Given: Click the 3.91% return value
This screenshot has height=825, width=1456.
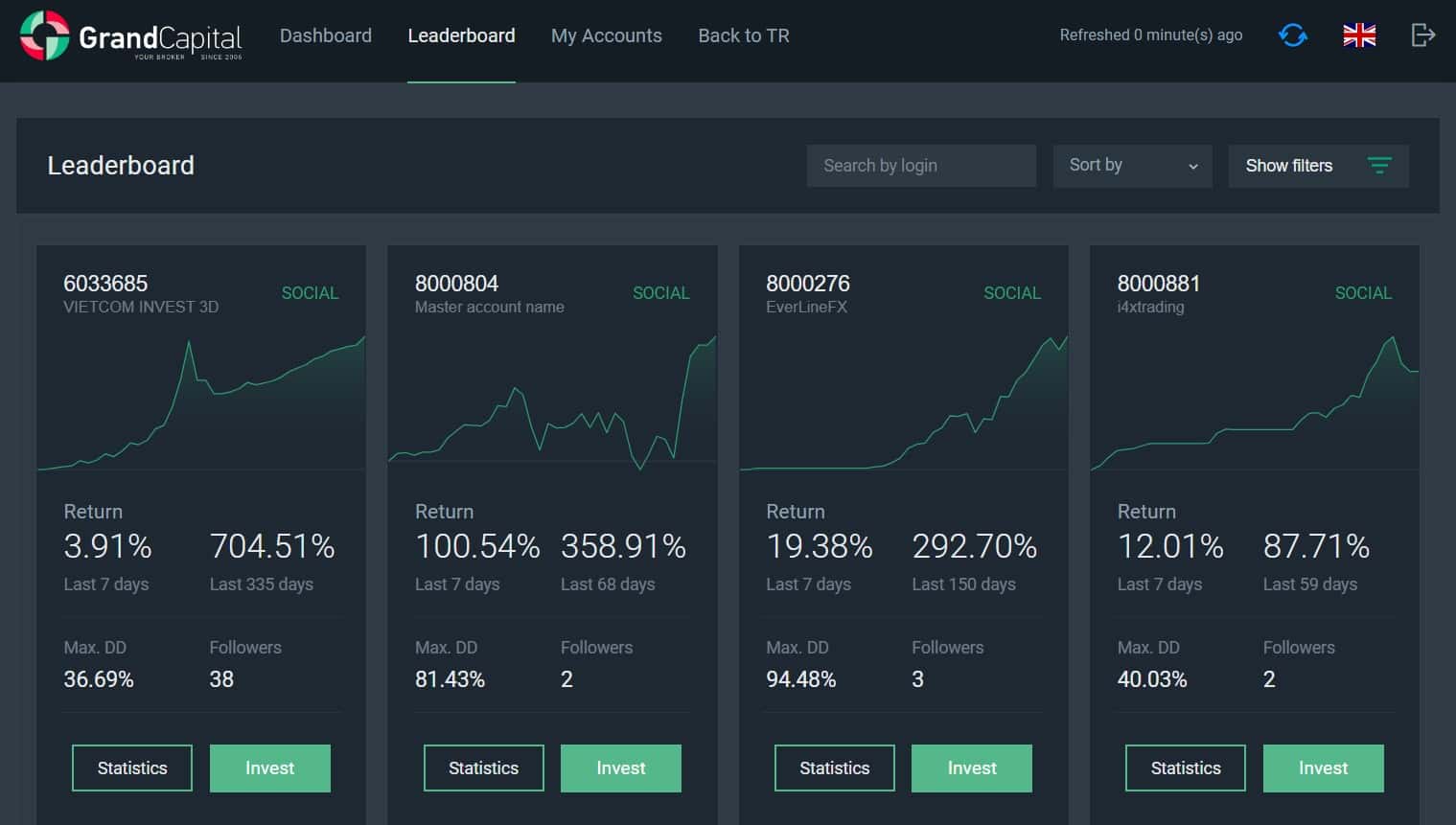Looking at the screenshot, I should coord(107,546).
